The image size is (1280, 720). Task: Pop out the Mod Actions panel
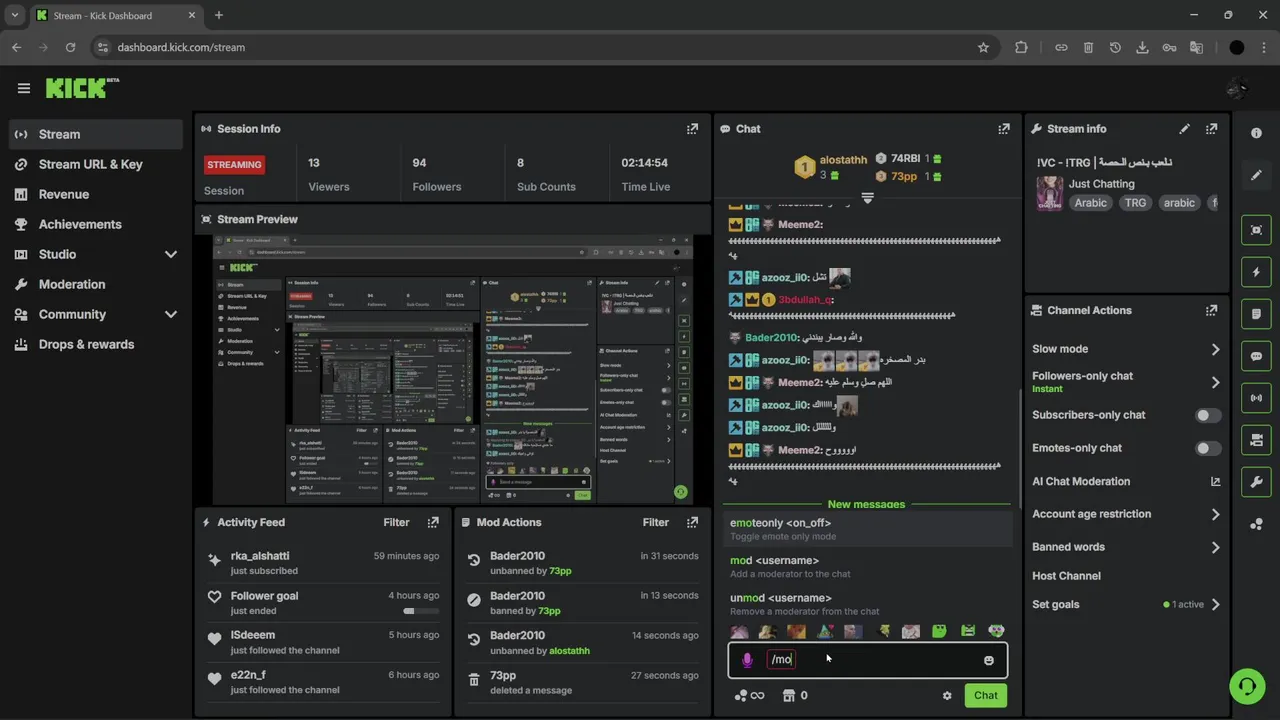pyautogui.click(x=692, y=522)
